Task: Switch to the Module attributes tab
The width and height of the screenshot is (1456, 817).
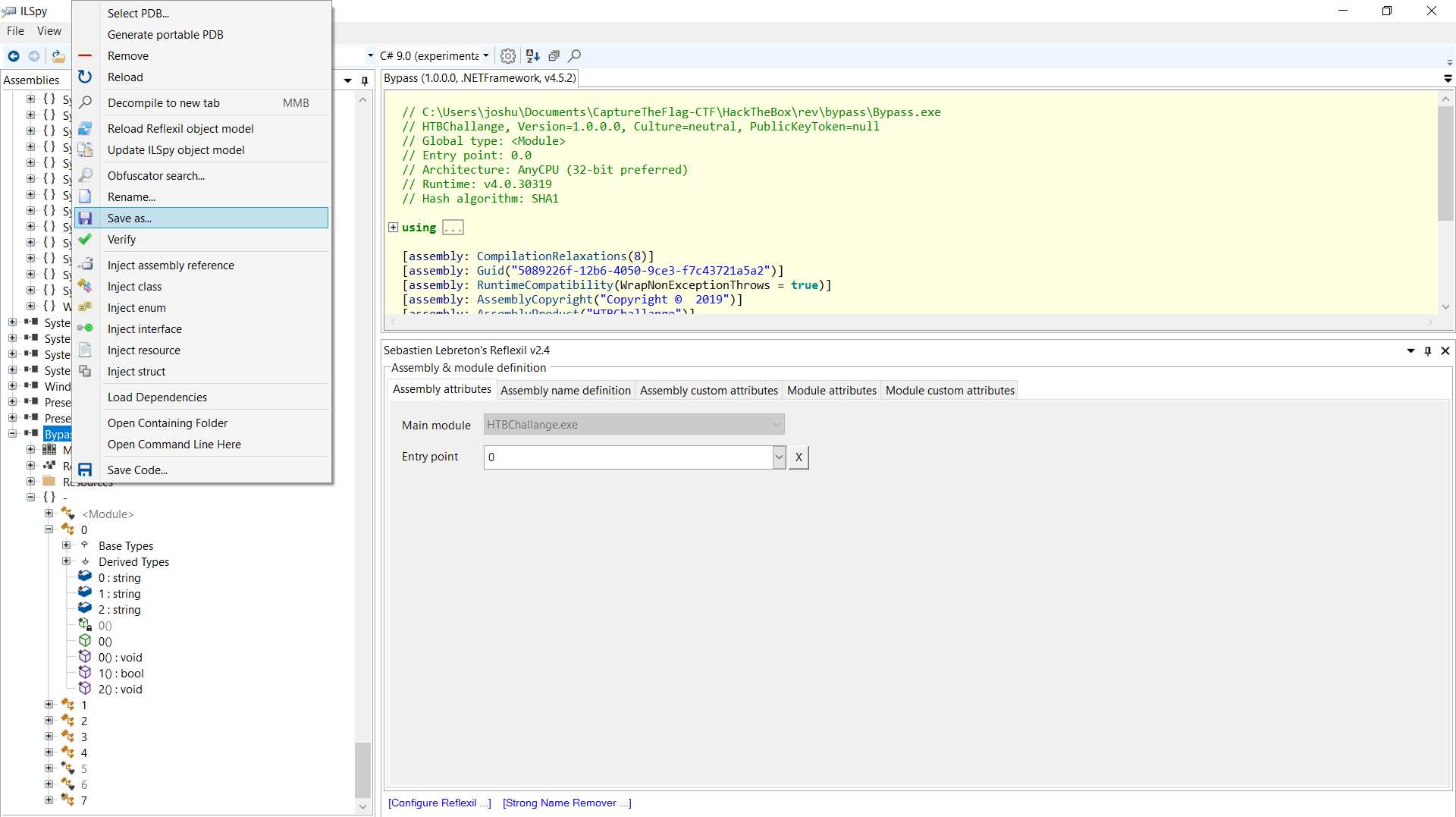Action: (x=831, y=390)
